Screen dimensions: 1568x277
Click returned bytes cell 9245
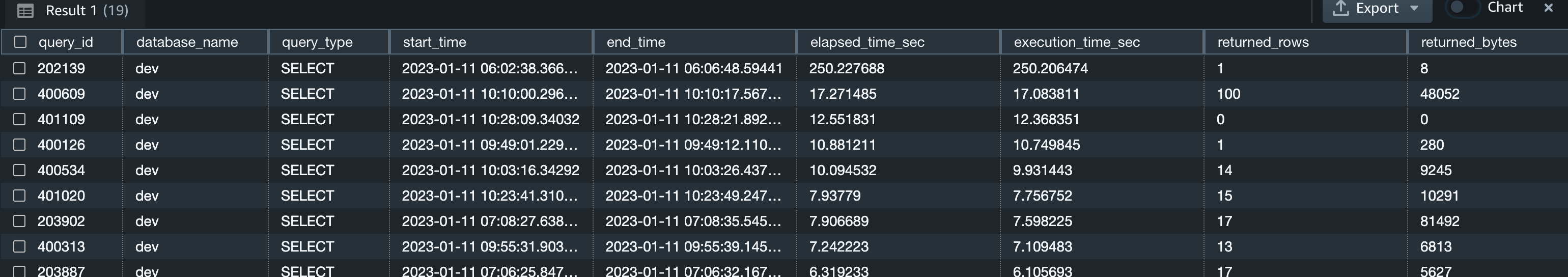1435,171
